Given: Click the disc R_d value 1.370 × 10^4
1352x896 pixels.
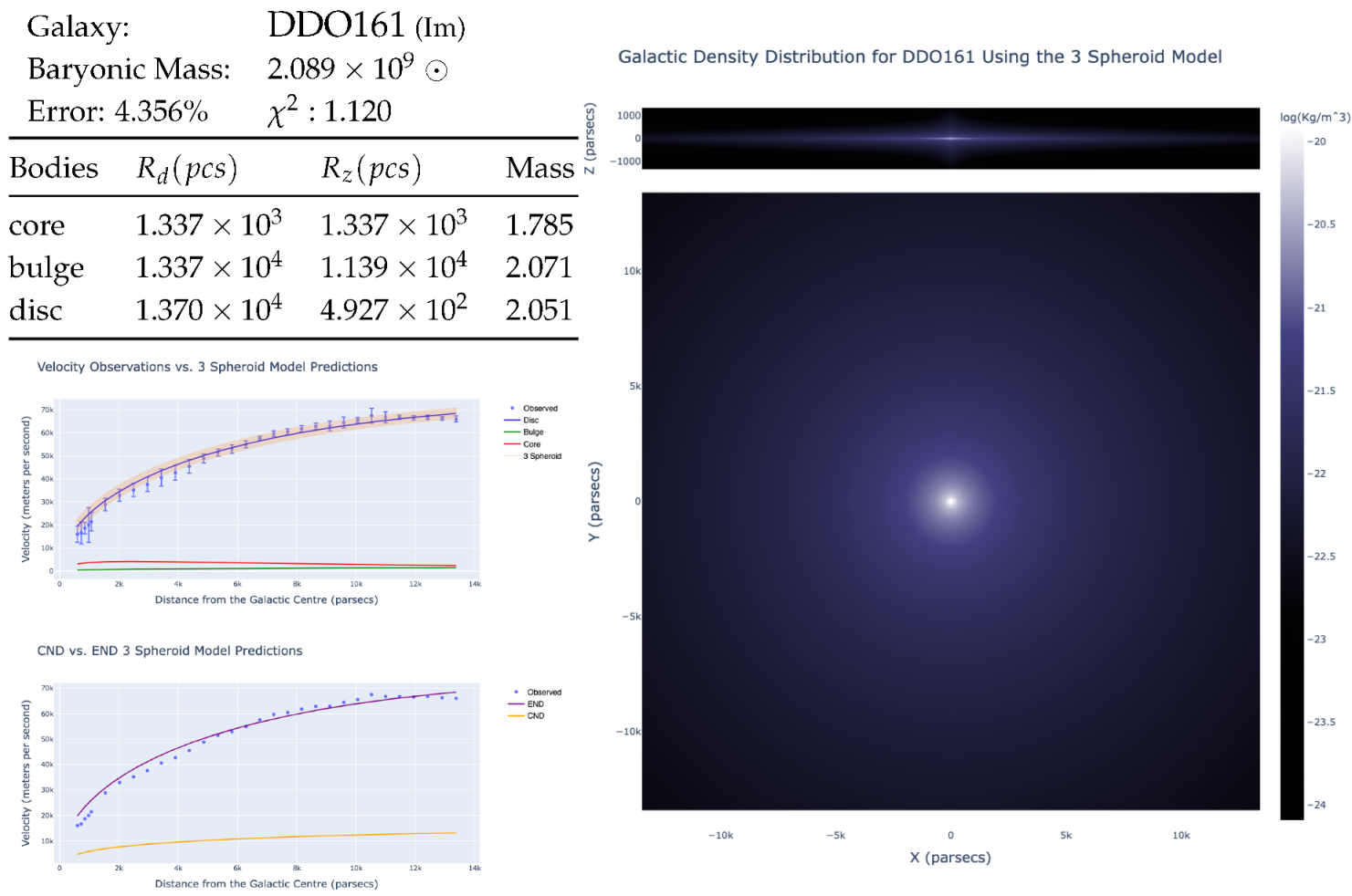Looking at the screenshot, I should (209, 308).
